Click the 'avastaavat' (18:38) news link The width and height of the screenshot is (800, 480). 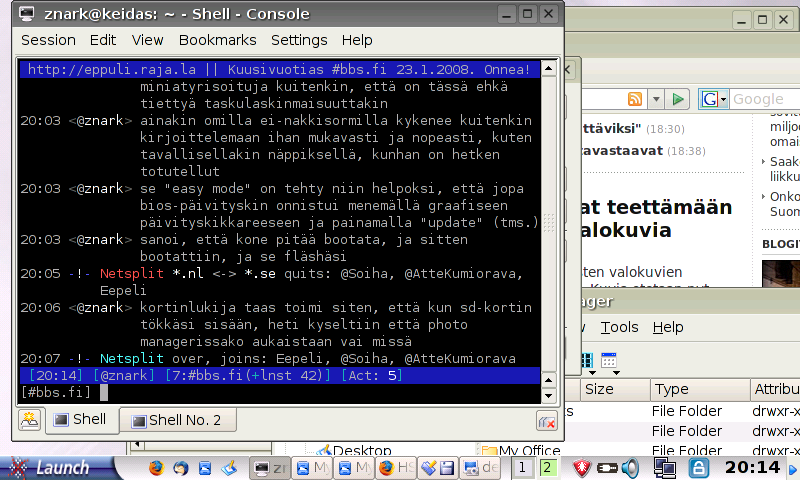622,150
